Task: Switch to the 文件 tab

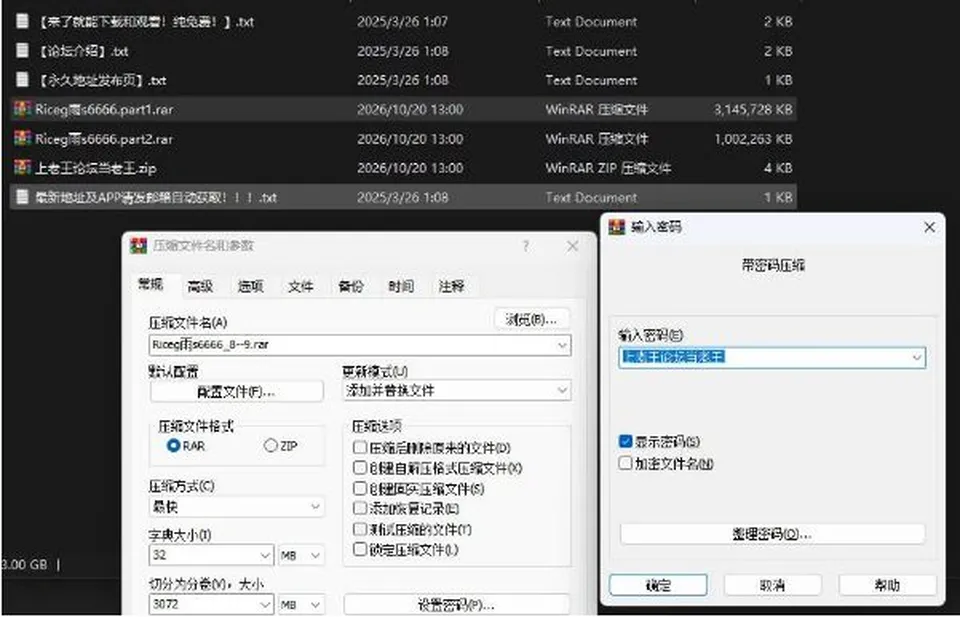Action: tap(301, 286)
